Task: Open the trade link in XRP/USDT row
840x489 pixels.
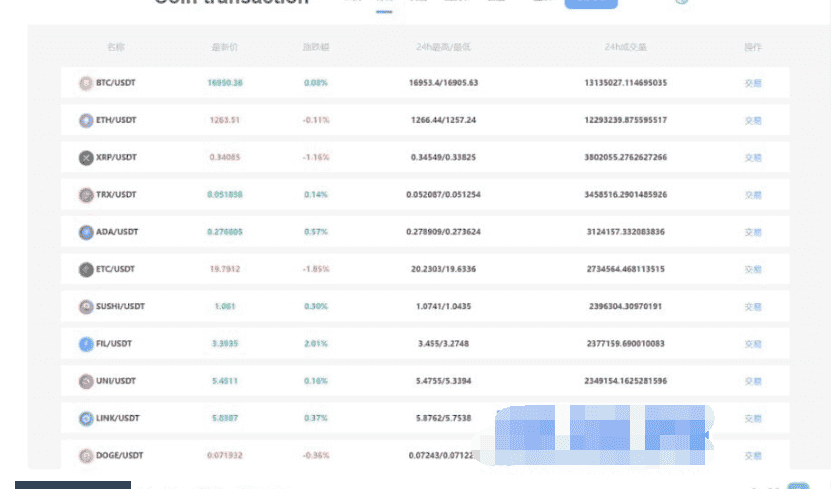Action: (x=753, y=157)
